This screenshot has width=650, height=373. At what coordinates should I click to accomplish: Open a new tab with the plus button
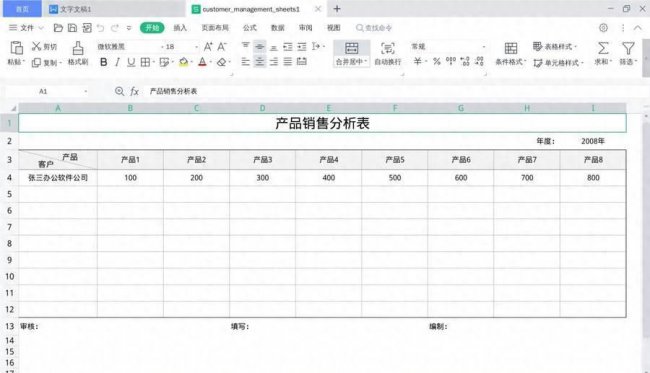coord(337,9)
